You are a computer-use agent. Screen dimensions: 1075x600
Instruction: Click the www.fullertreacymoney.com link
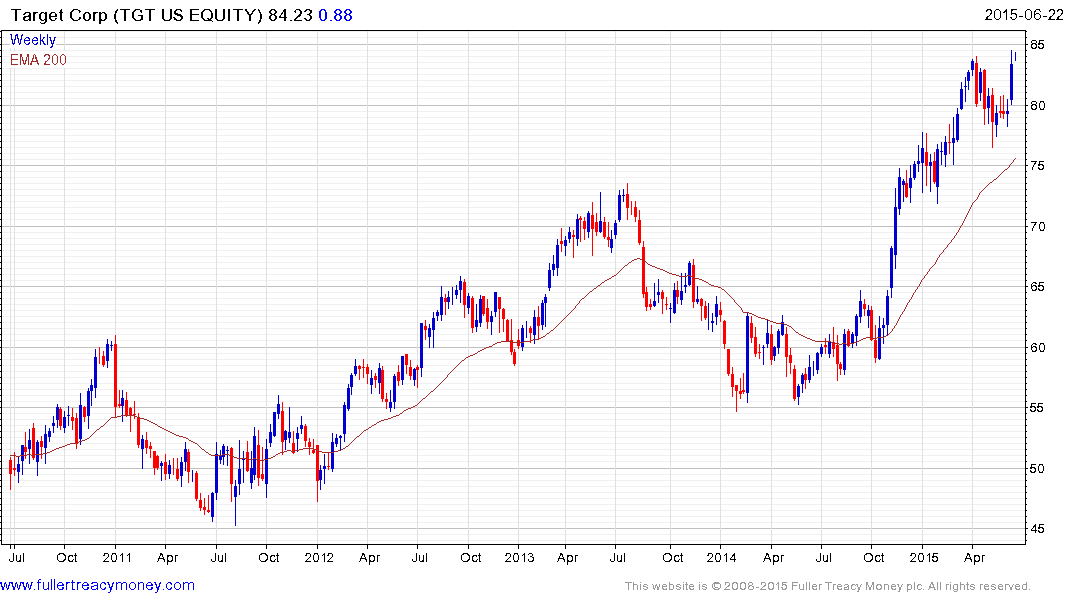pos(97,585)
